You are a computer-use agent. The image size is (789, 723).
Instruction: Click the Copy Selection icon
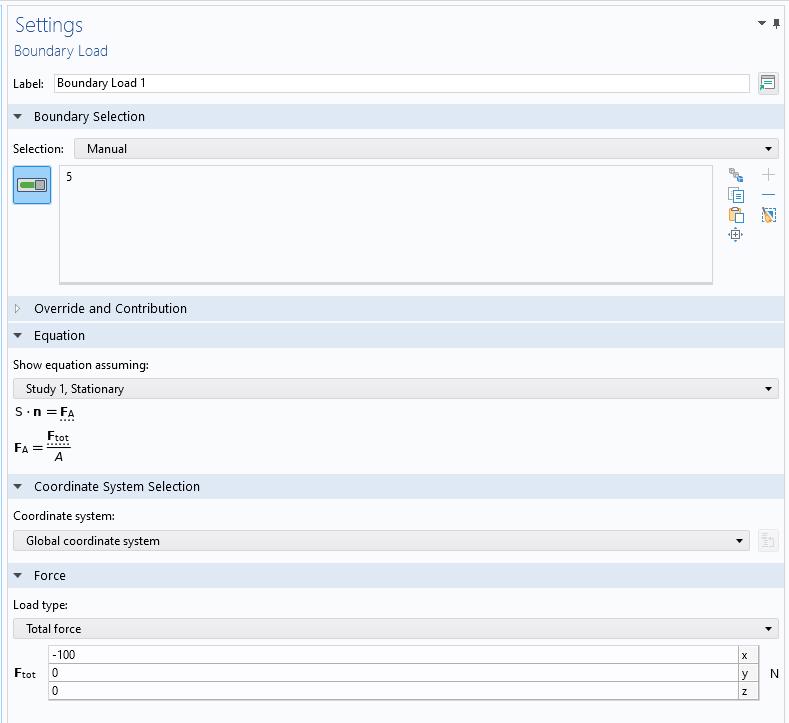(x=736, y=195)
